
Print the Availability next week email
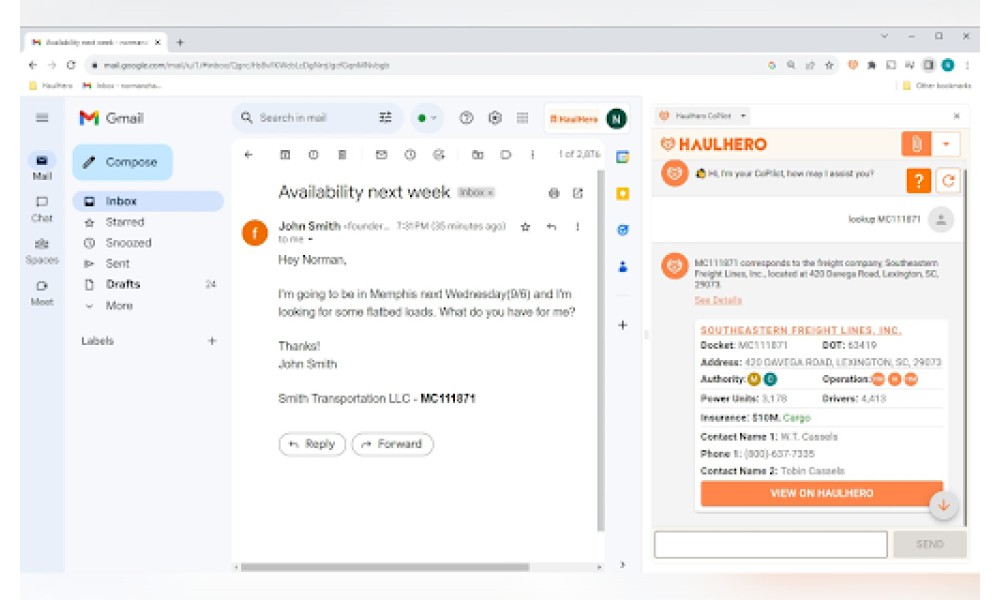554,193
